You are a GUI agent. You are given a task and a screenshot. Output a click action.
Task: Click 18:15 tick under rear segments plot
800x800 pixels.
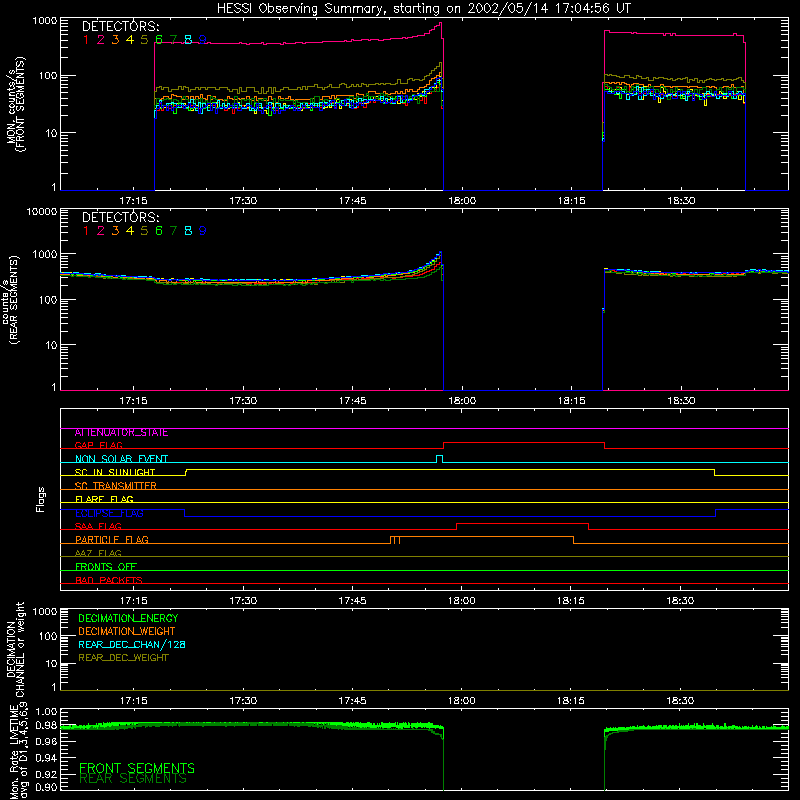[x=571, y=401]
